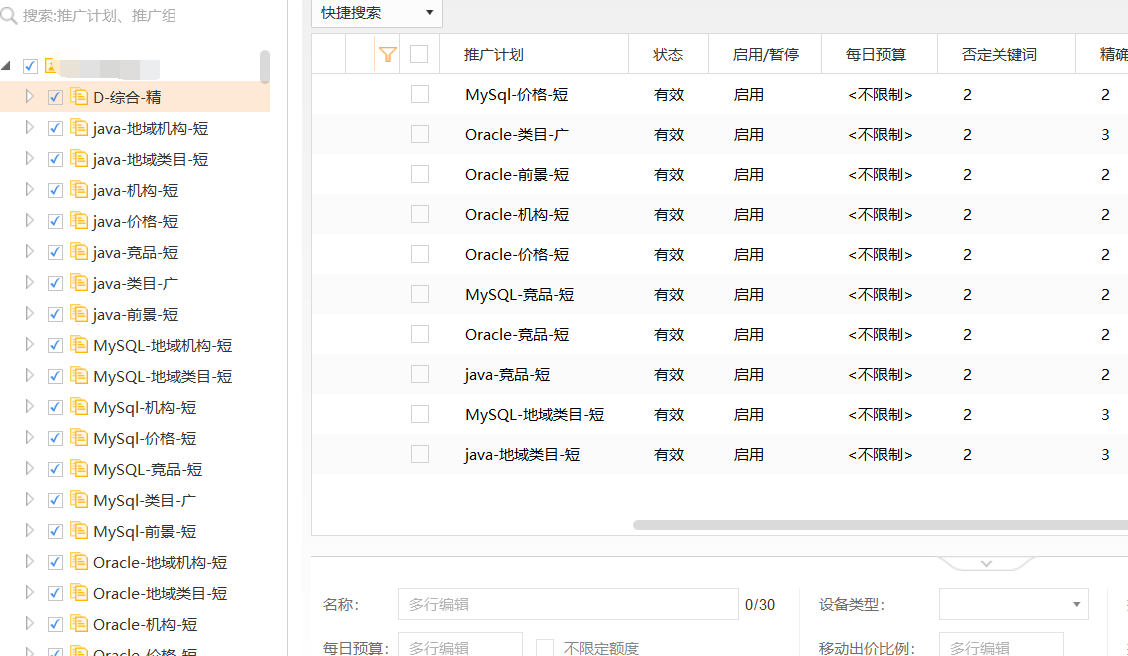
Task: Expand the java-机构-短 tree node
Action: click(x=29, y=188)
